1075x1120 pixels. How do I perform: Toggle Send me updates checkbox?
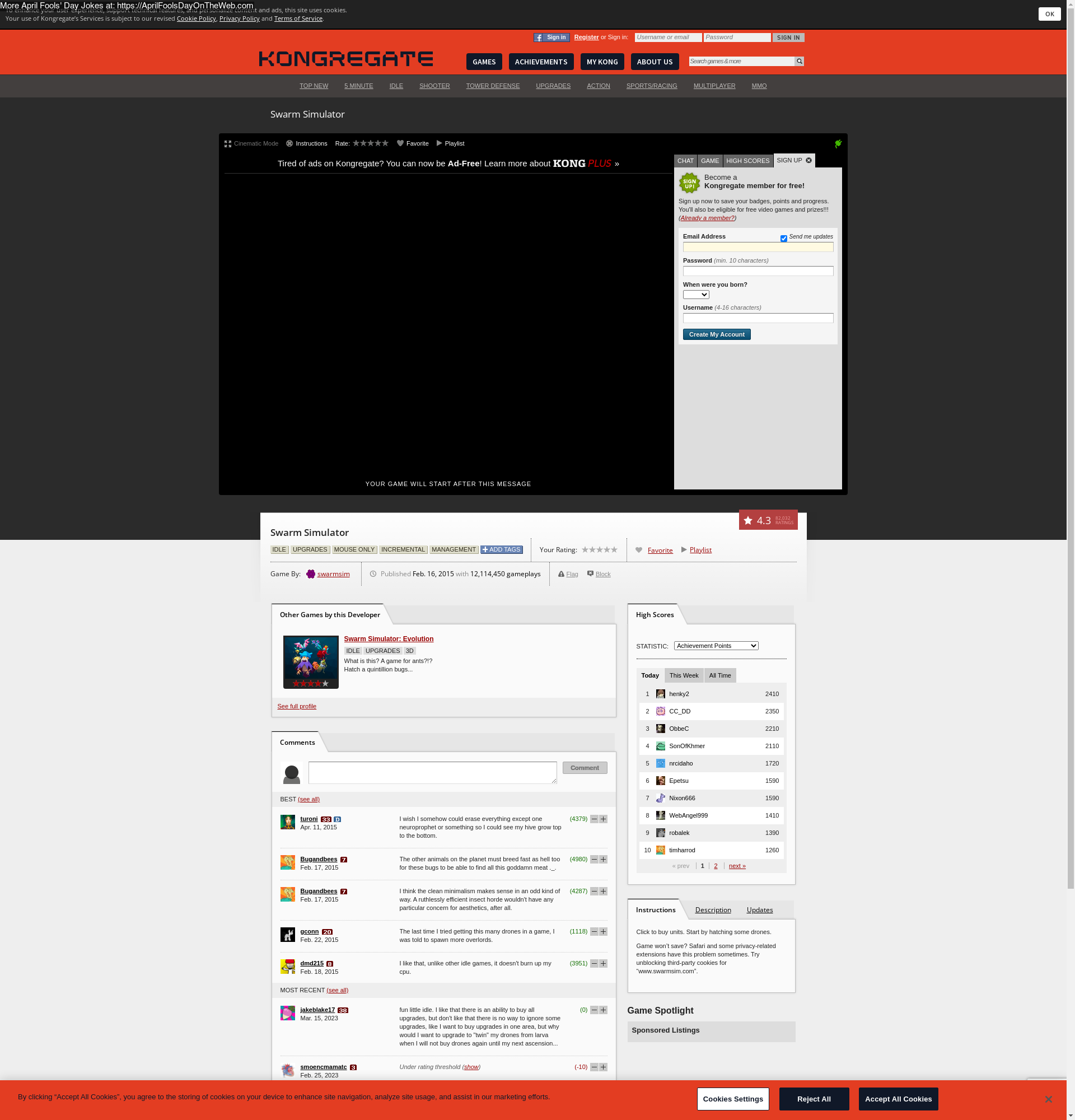click(784, 239)
